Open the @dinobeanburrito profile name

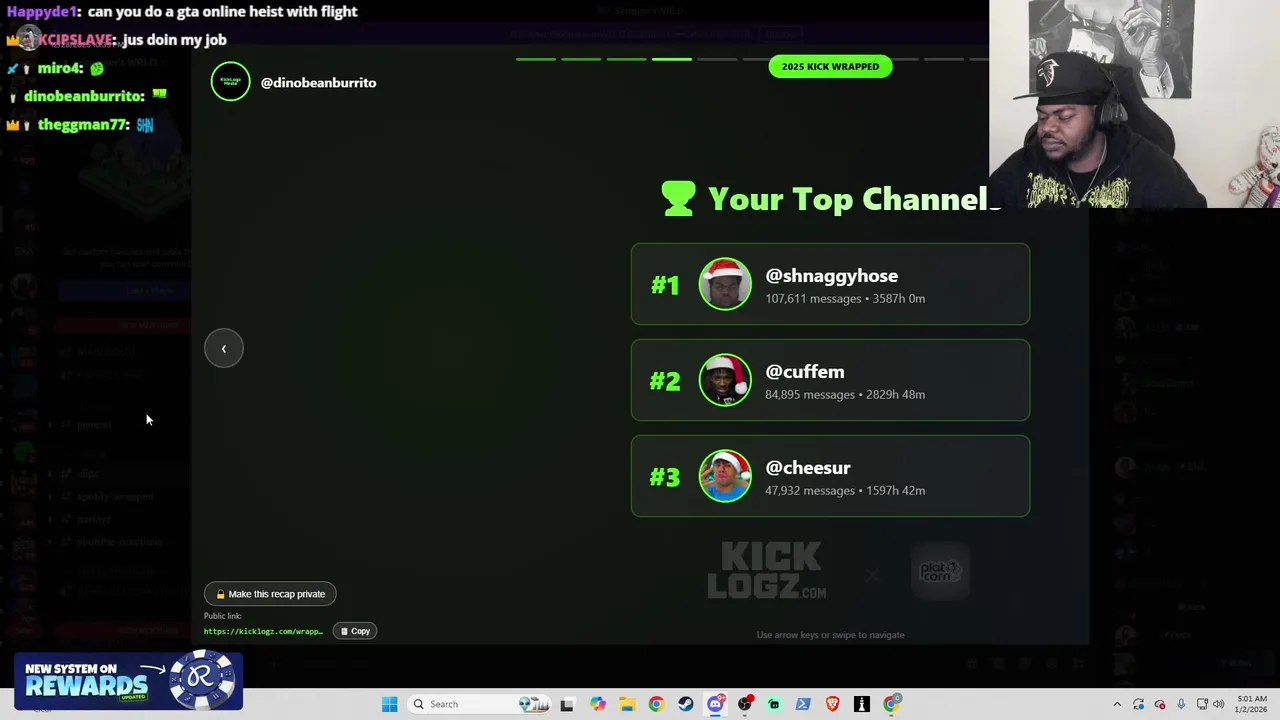pyautogui.click(x=318, y=83)
